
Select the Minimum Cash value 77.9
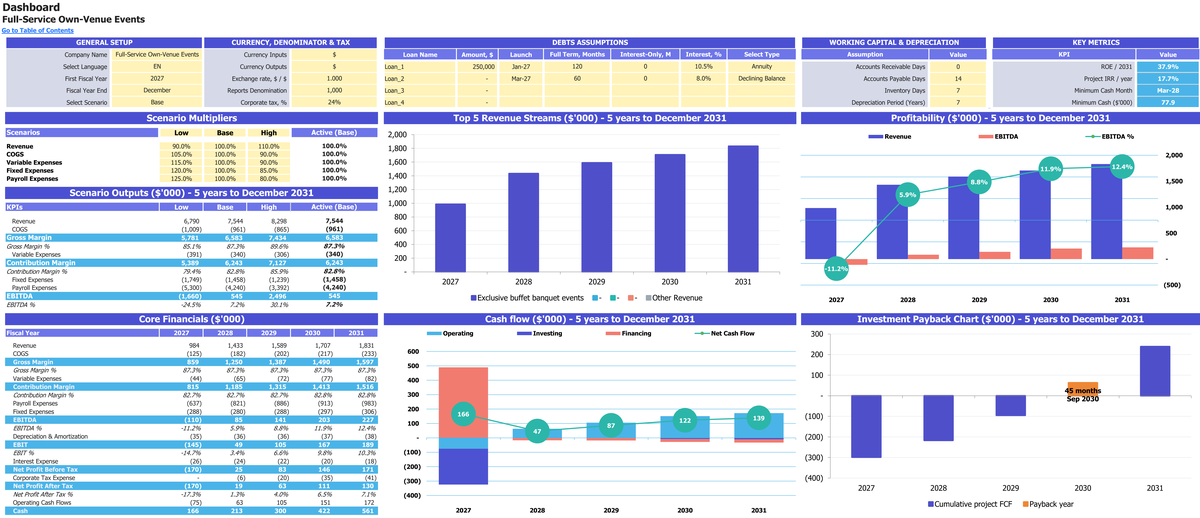(x=1168, y=102)
